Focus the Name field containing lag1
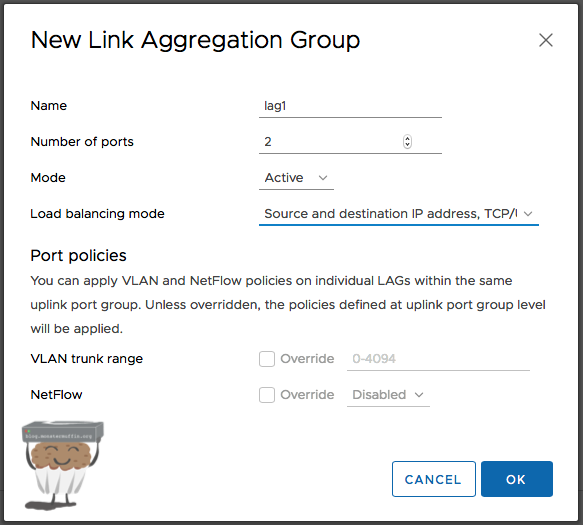Viewport: 583px width, 525px height. (x=350, y=106)
